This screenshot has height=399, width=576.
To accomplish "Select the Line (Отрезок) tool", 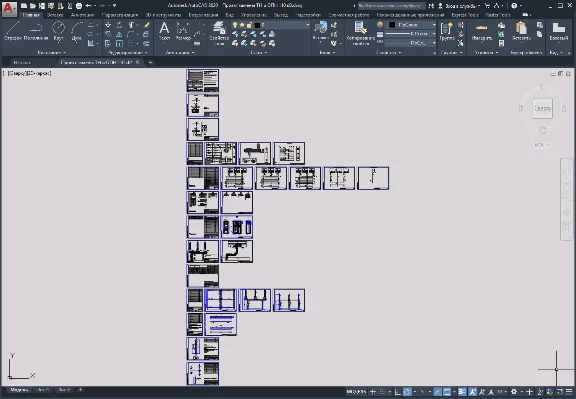I will pyautogui.click(x=12, y=31).
